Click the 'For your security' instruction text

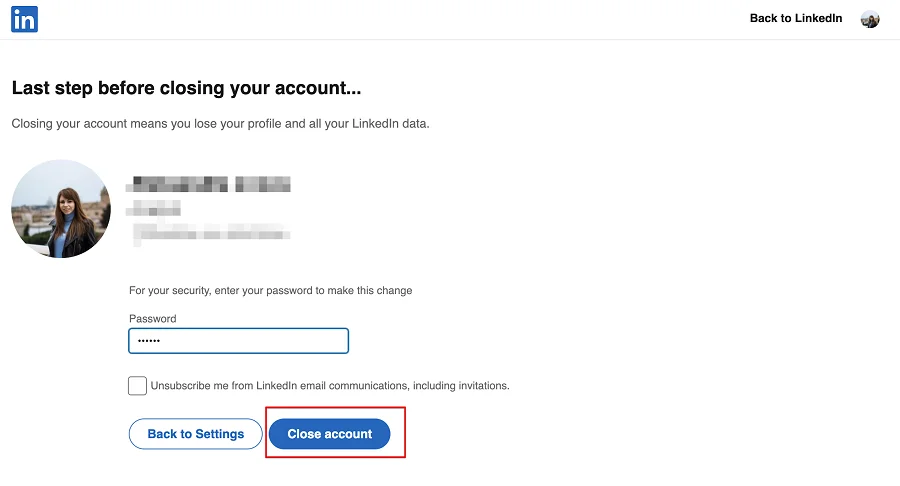tap(270, 291)
